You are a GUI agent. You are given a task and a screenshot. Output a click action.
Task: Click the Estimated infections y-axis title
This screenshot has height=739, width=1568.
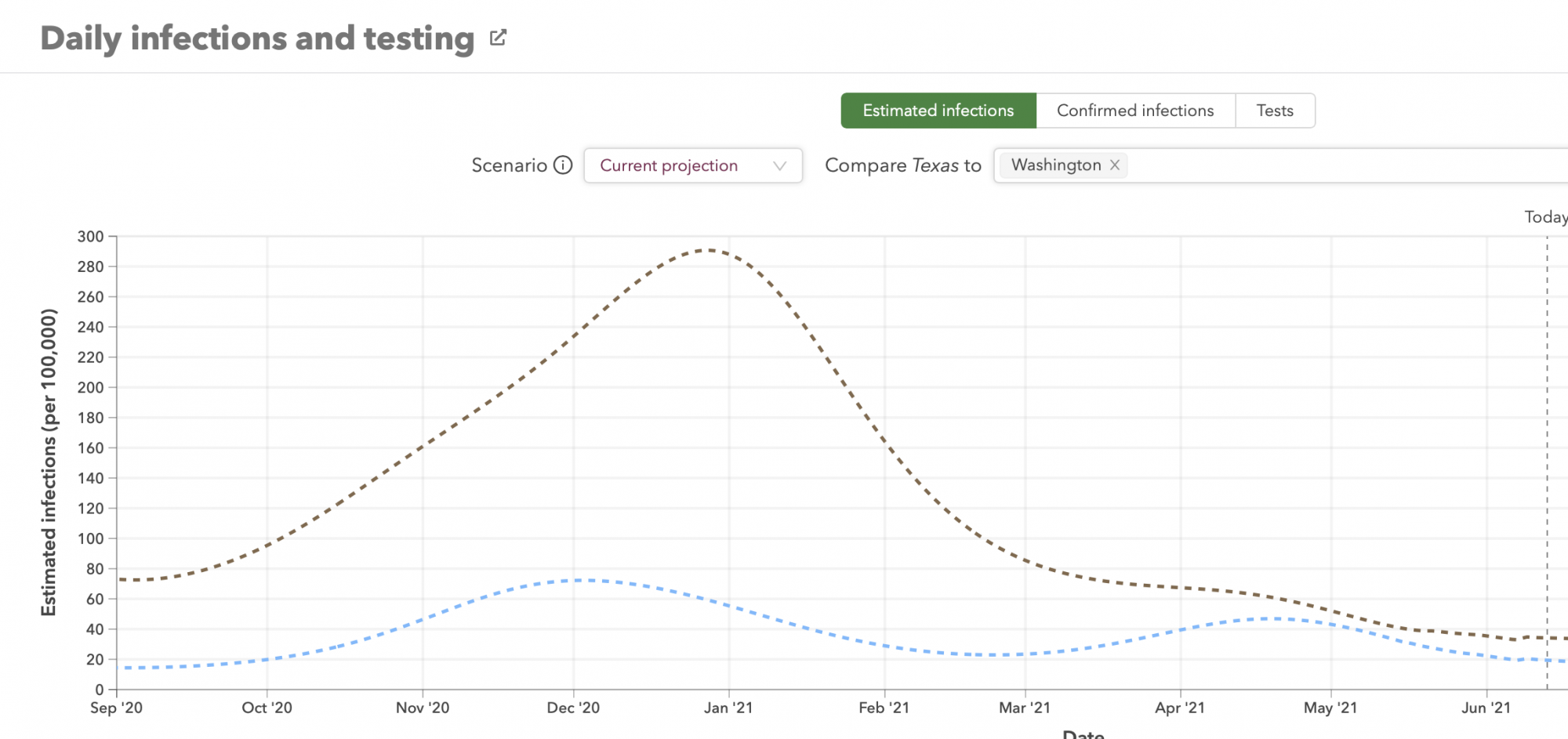[49, 462]
